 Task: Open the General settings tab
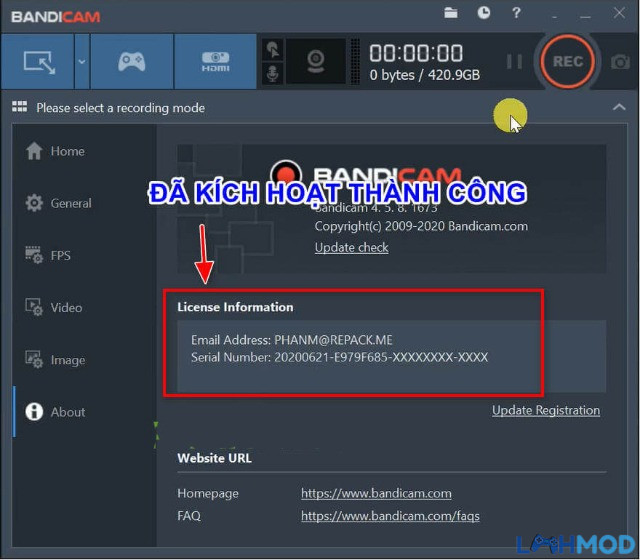click(84, 203)
